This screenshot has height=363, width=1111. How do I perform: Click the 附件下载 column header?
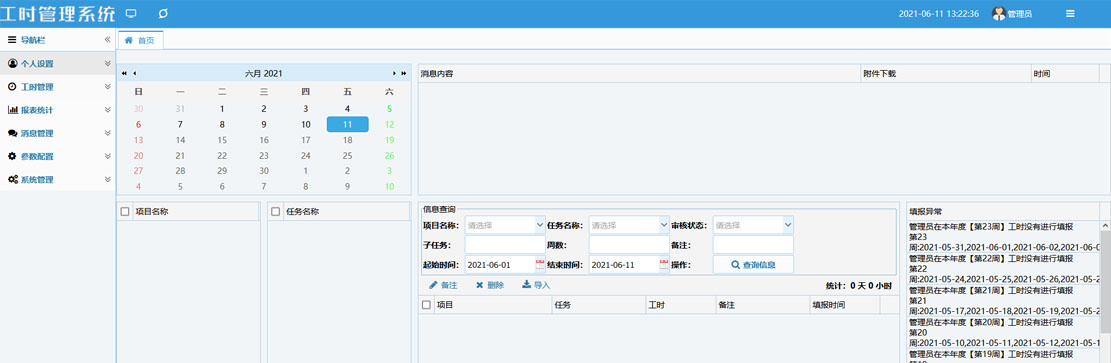tap(946, 73)
